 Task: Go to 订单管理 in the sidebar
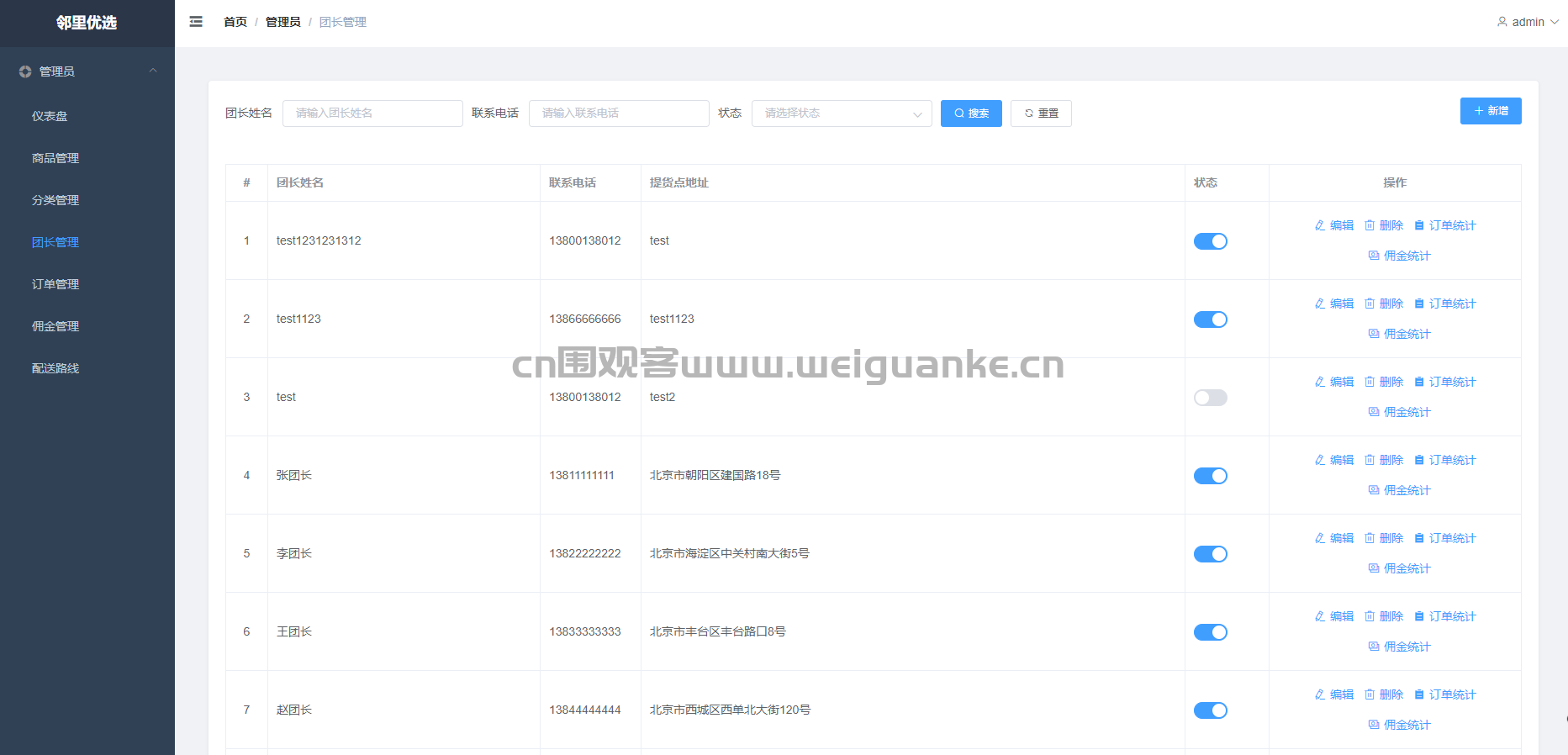pos(55,284)
